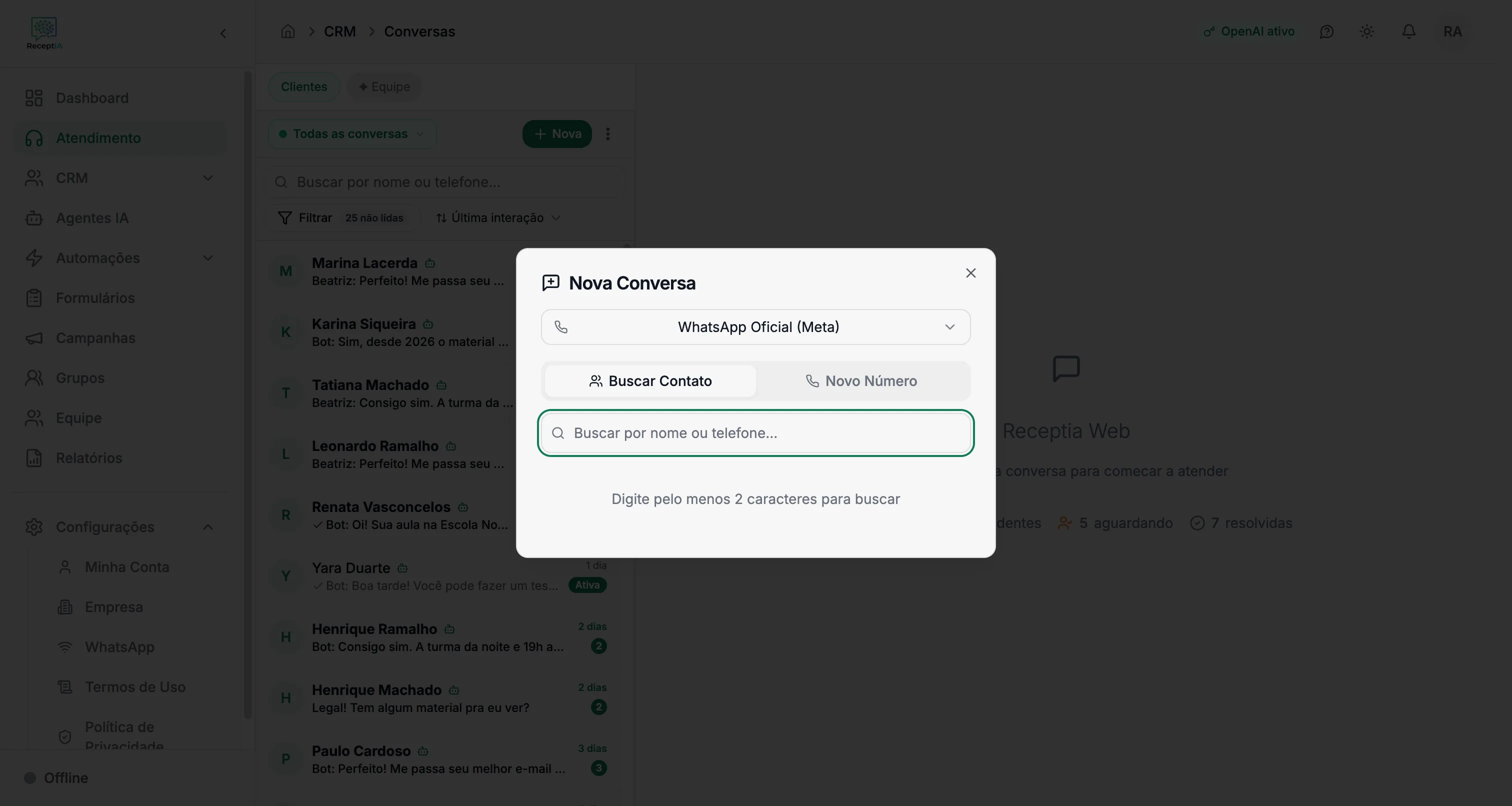1512x806 pixels.
Task: Click the Nova conversation button
Action: point(557,134)
